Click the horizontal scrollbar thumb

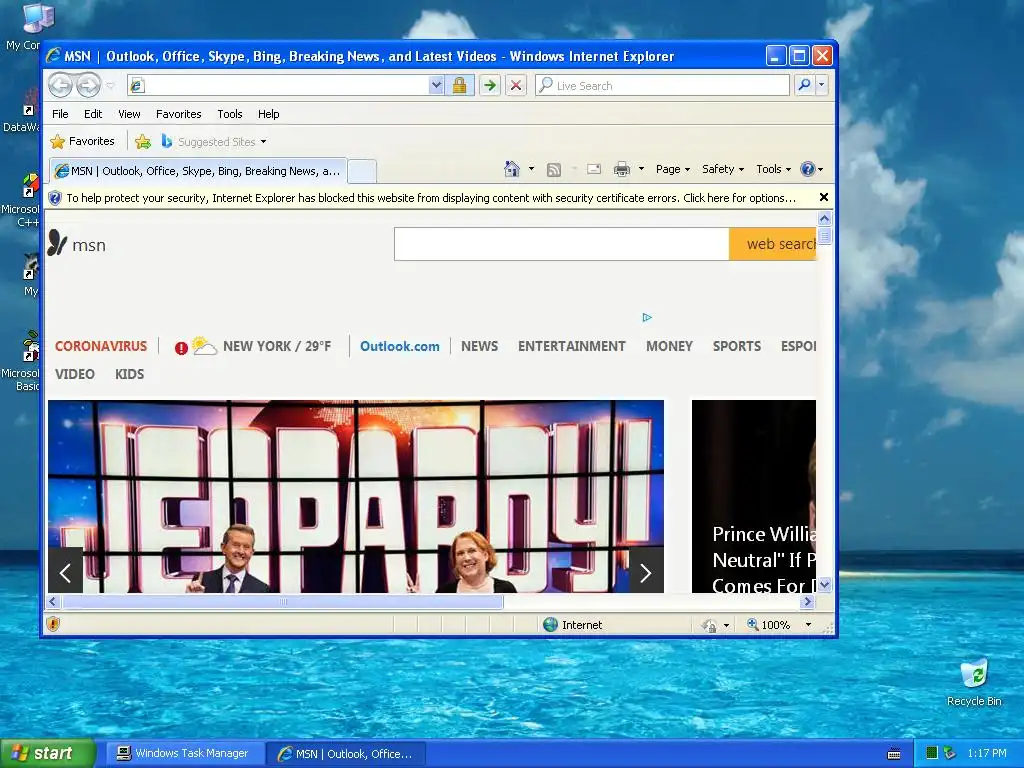coord(283,601)
